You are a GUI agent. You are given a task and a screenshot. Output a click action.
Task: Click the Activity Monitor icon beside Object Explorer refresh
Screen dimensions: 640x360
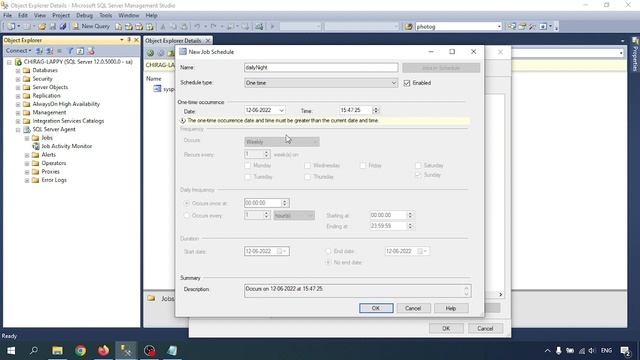[x=91, y=51]
